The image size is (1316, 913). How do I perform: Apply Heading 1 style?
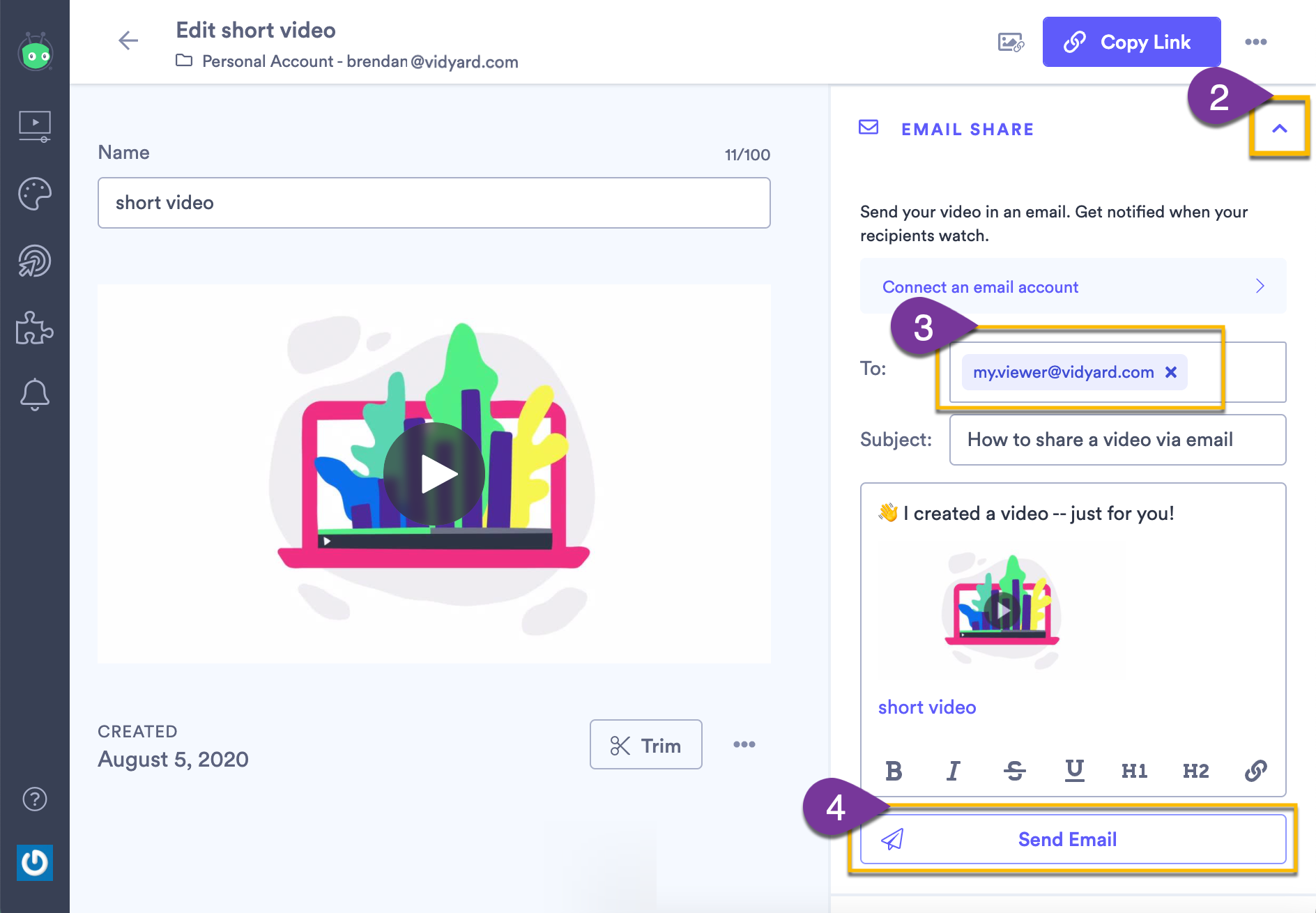coord(1135,771)
